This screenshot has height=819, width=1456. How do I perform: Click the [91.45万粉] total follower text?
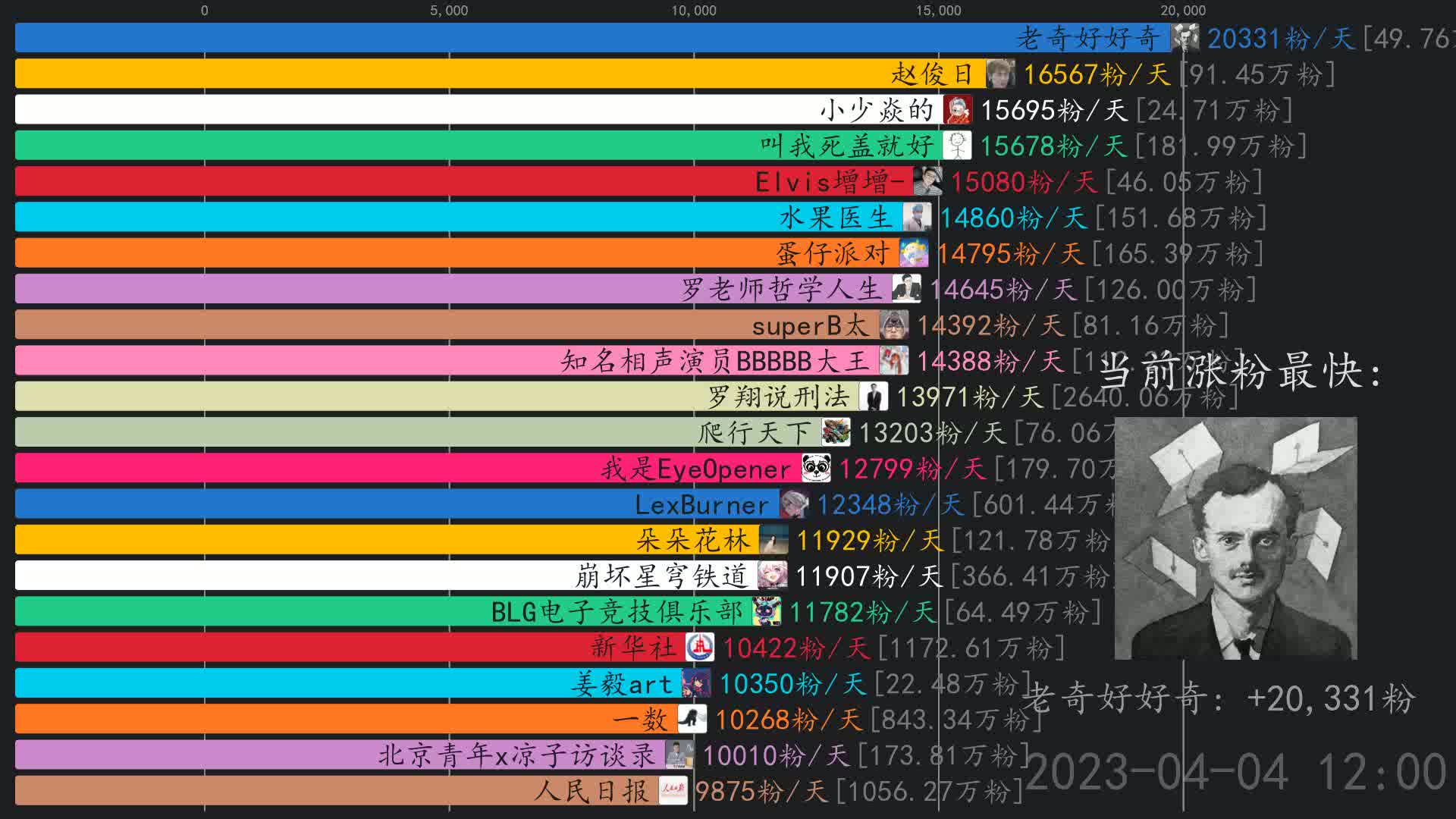[1257, 74]
